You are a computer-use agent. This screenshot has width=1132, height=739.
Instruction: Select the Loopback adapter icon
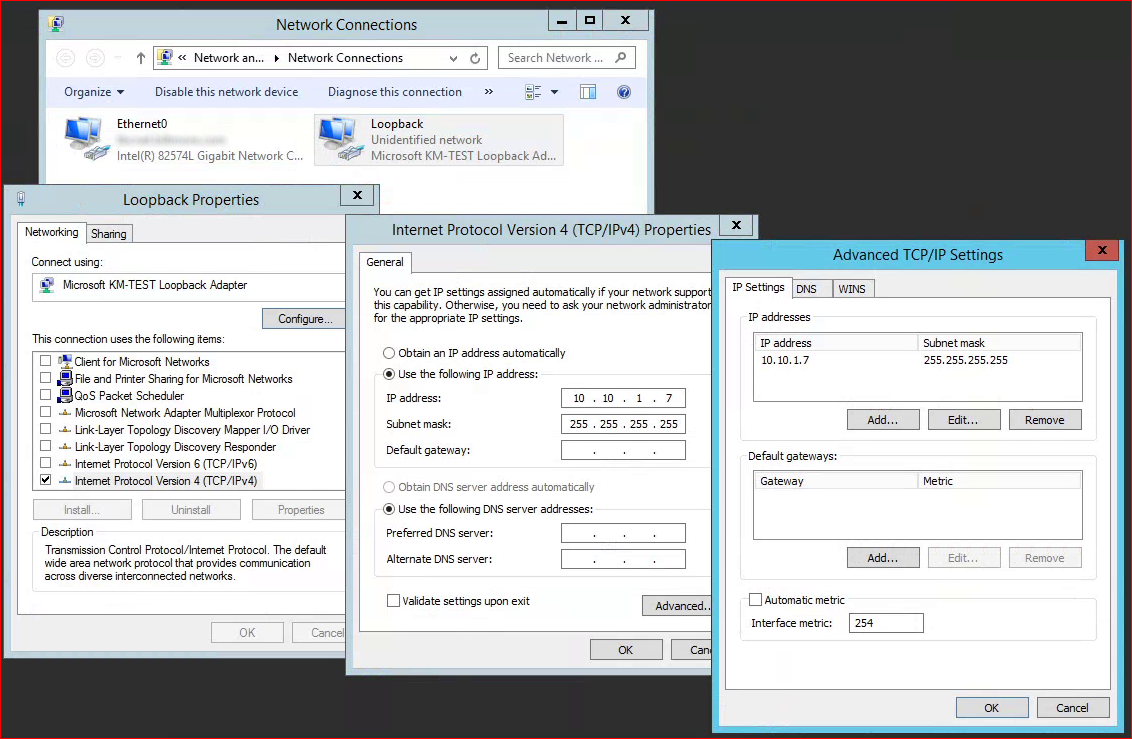coord(338,135)
